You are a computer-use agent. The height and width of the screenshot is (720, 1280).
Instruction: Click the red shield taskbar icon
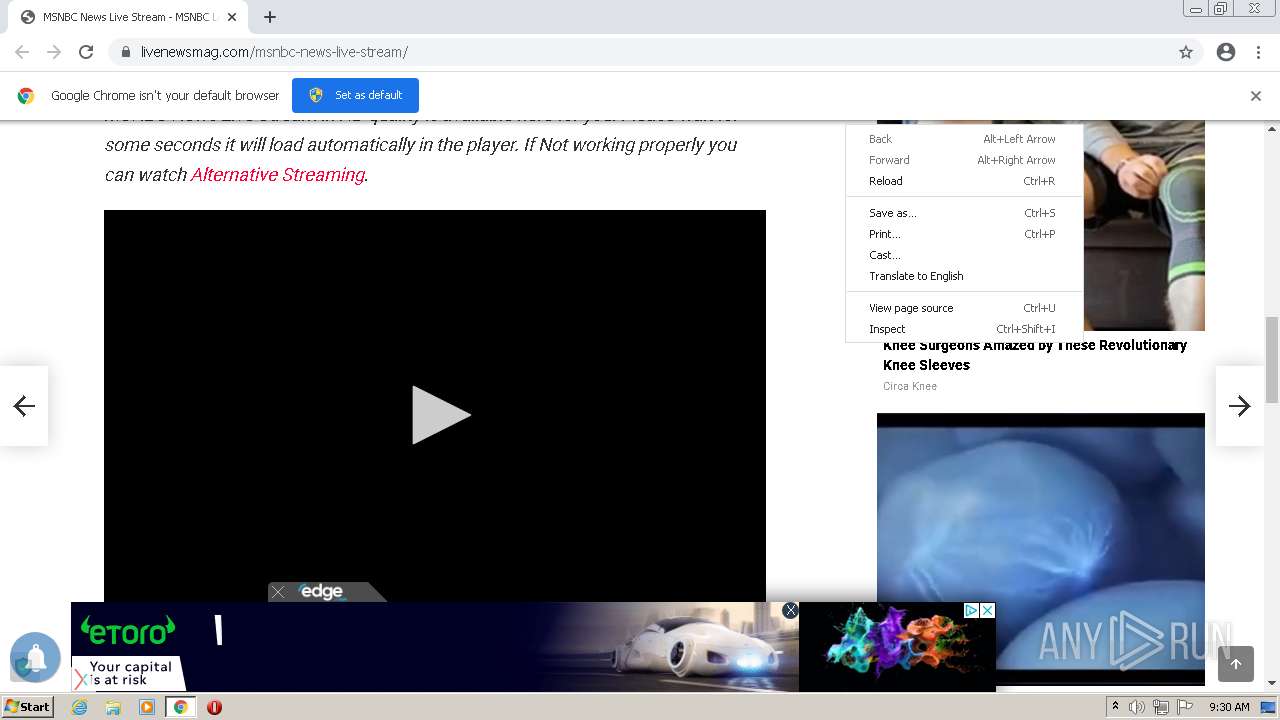(x=214, y=707)
